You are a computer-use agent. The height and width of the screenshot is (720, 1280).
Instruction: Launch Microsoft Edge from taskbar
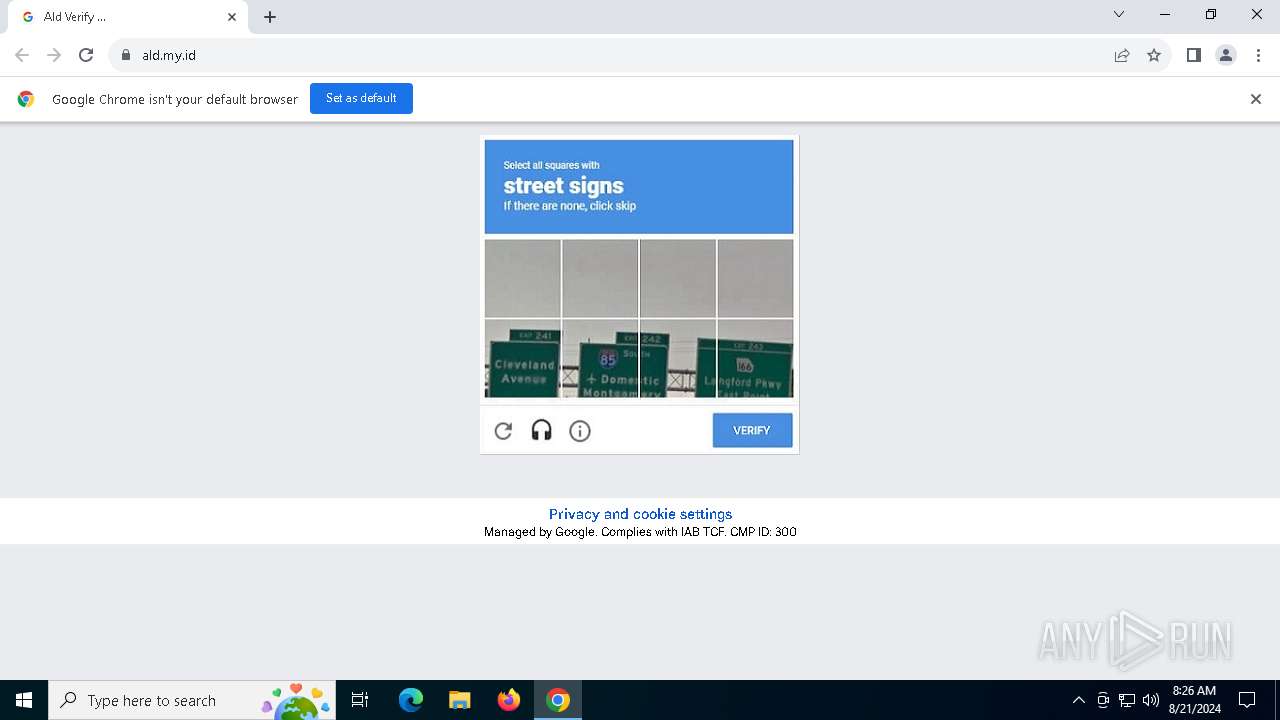coord(411,700)
